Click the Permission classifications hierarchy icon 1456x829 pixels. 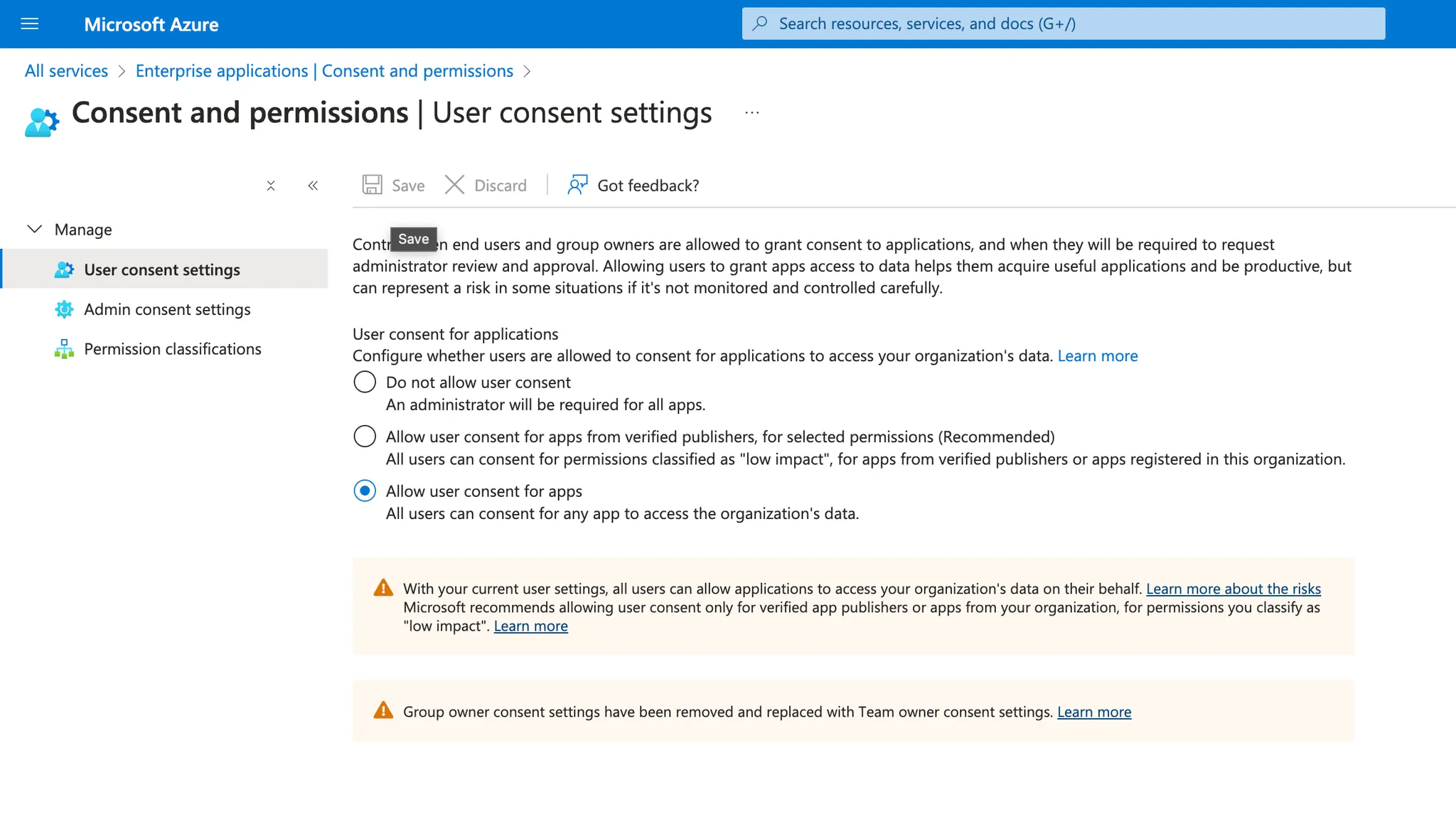(x=64, y=349)
